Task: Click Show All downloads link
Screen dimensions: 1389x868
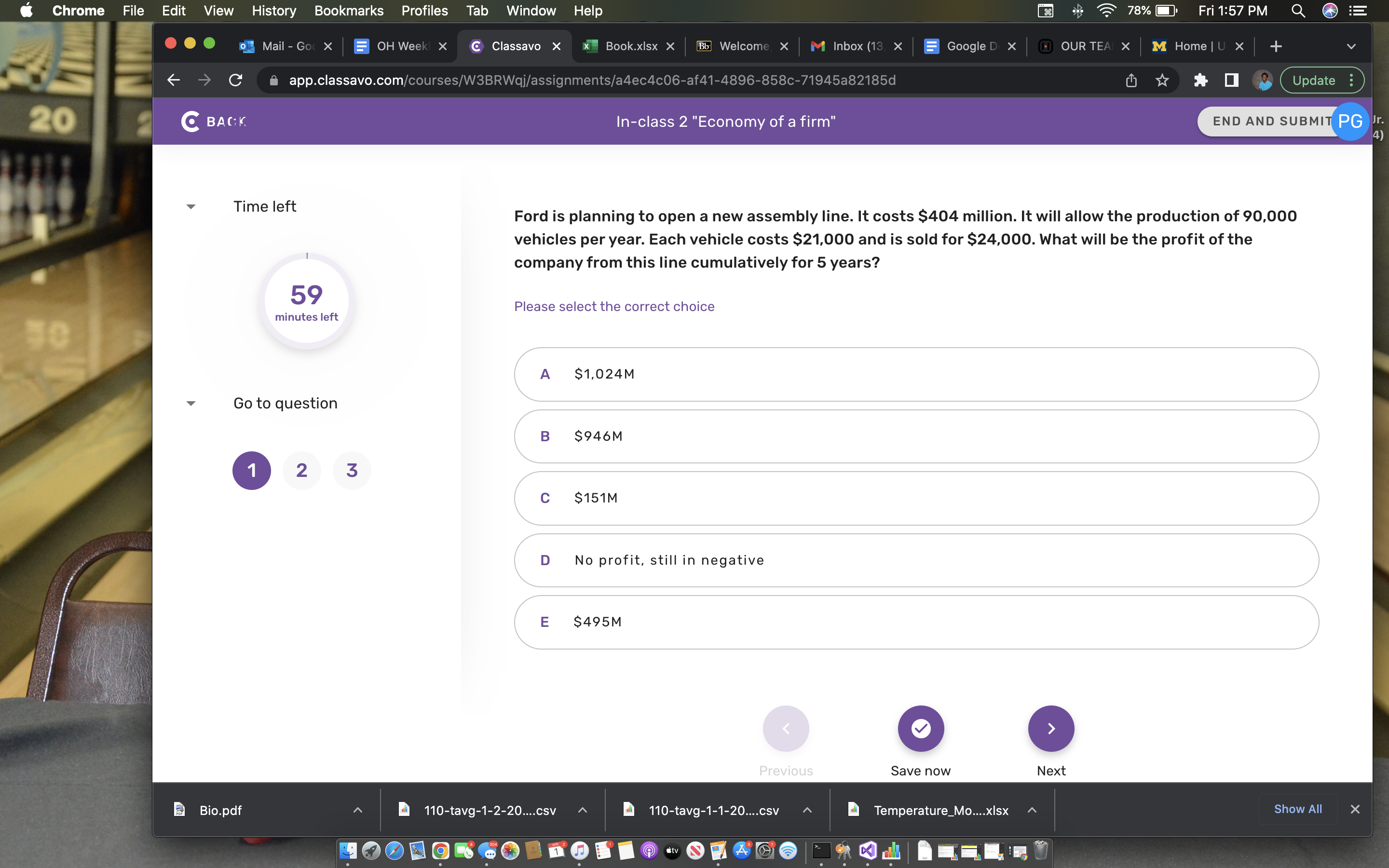Action: 1297,809
